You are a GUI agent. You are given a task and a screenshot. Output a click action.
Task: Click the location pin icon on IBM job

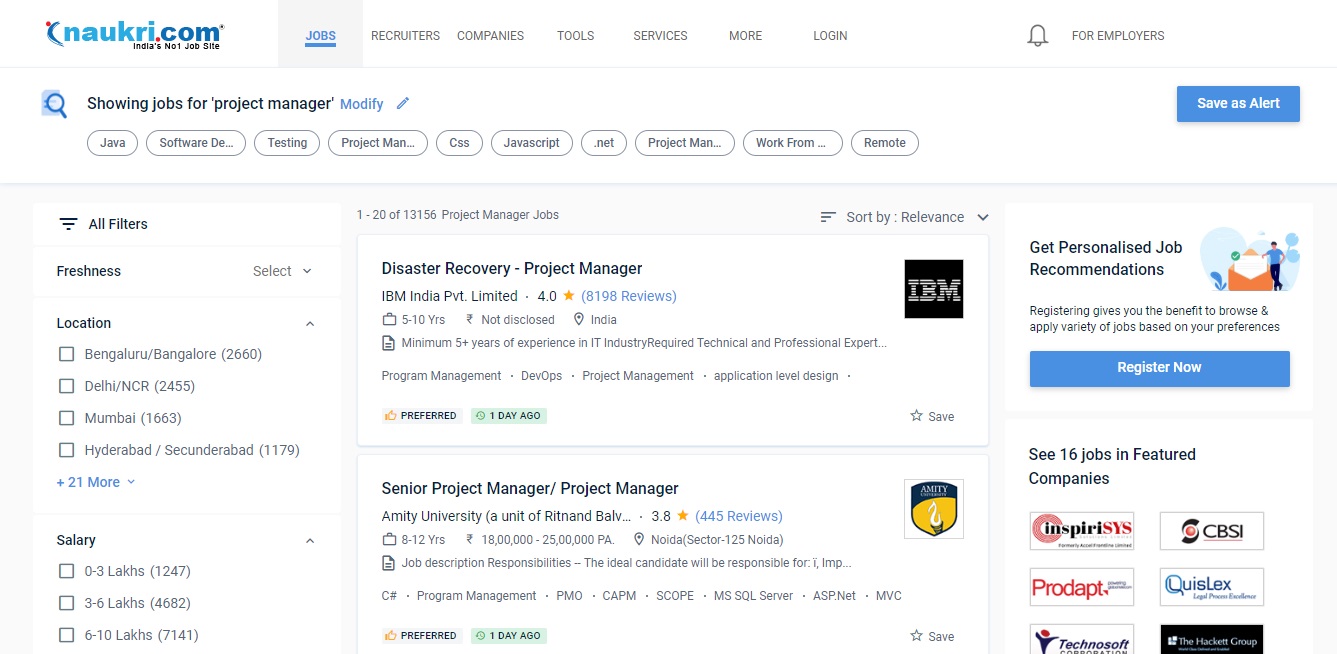click(x=579, y=320)
